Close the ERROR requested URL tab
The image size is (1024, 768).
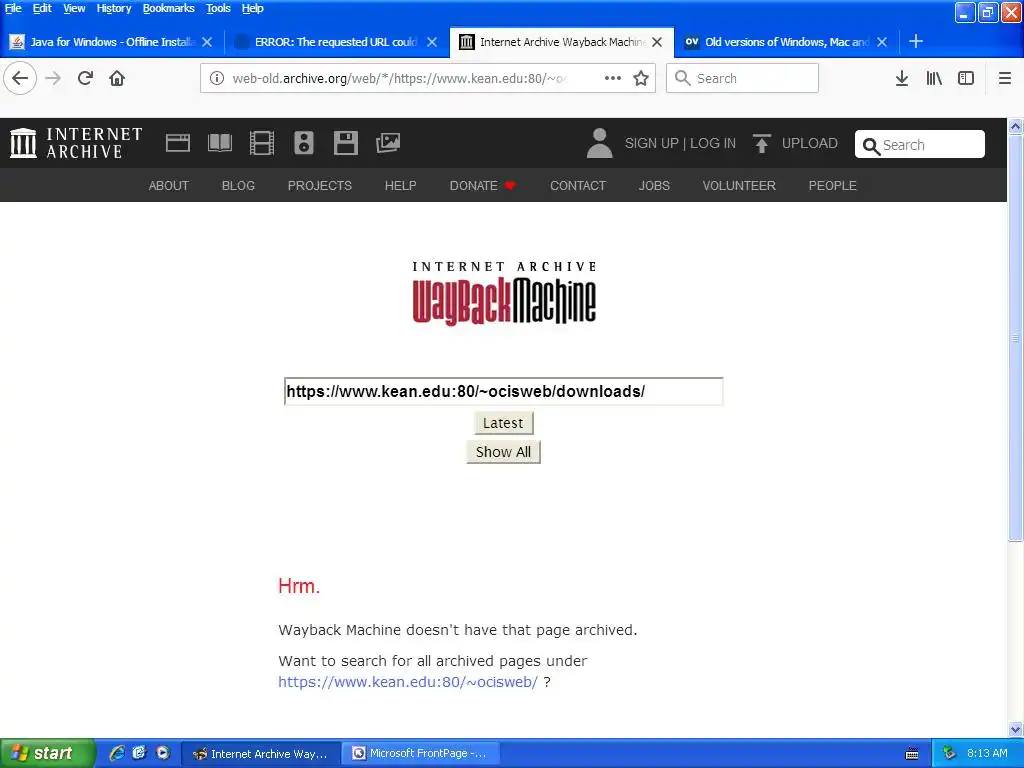432,42
